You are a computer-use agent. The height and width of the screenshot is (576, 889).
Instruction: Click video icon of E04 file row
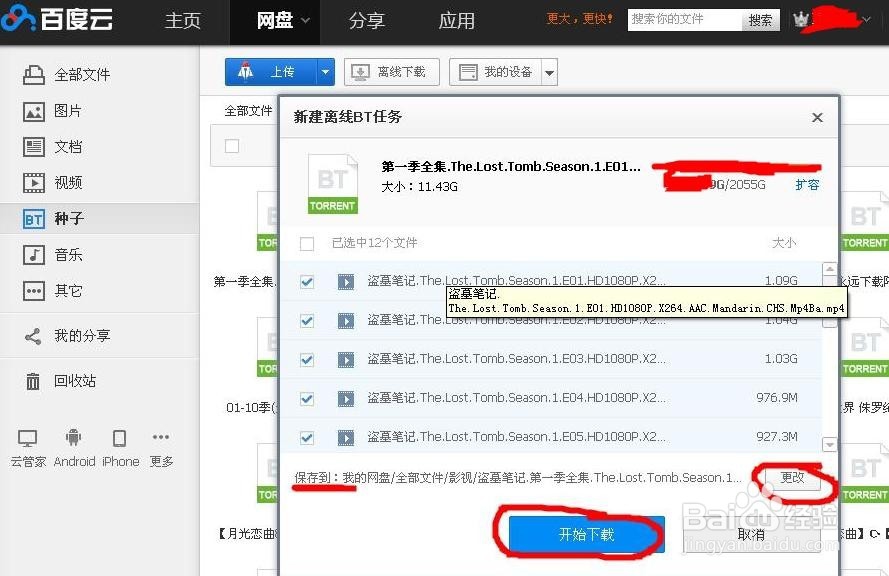(x=346, y=399)
